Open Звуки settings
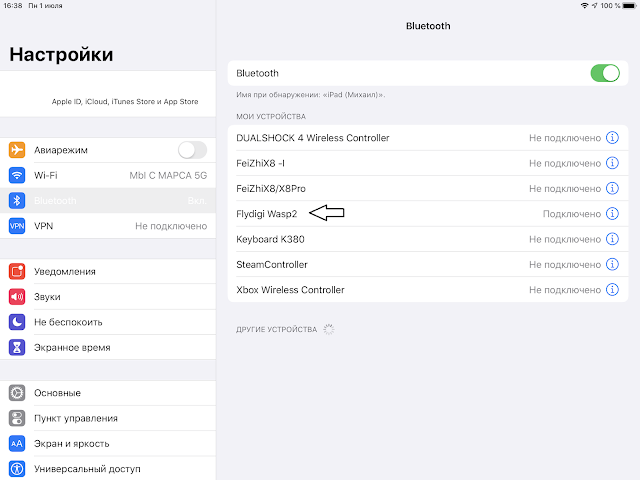 pos(108,297)
